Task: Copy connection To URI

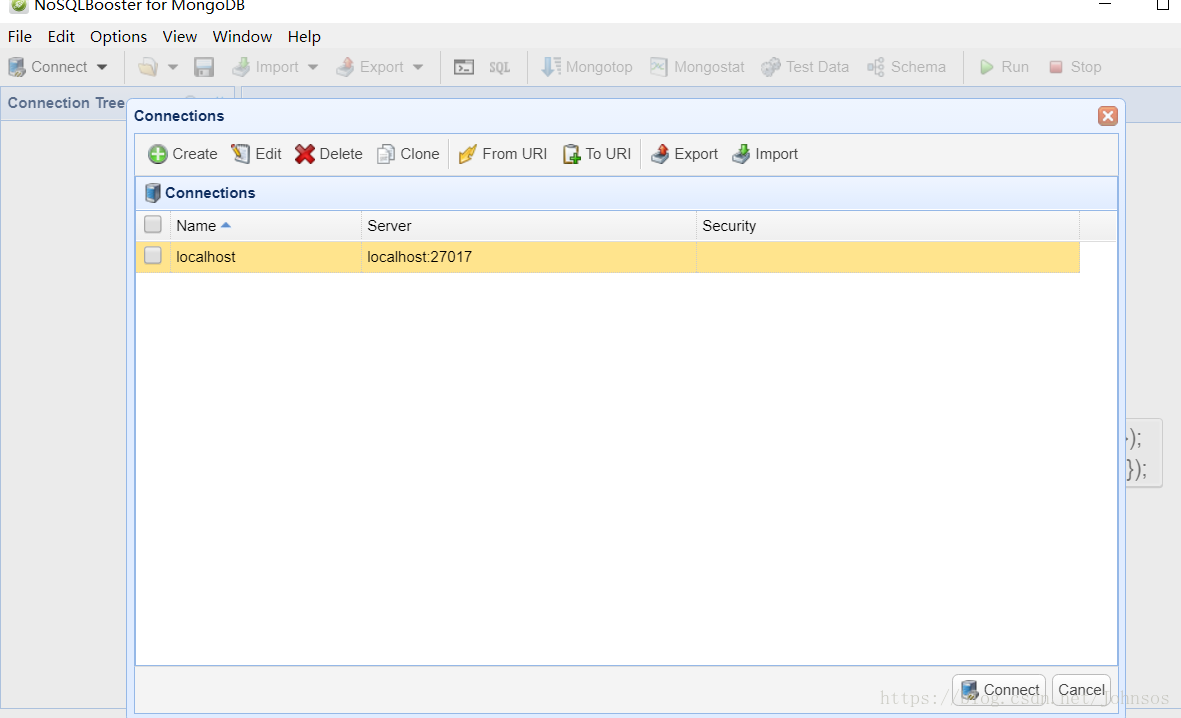Action: (x=597, y=154)
